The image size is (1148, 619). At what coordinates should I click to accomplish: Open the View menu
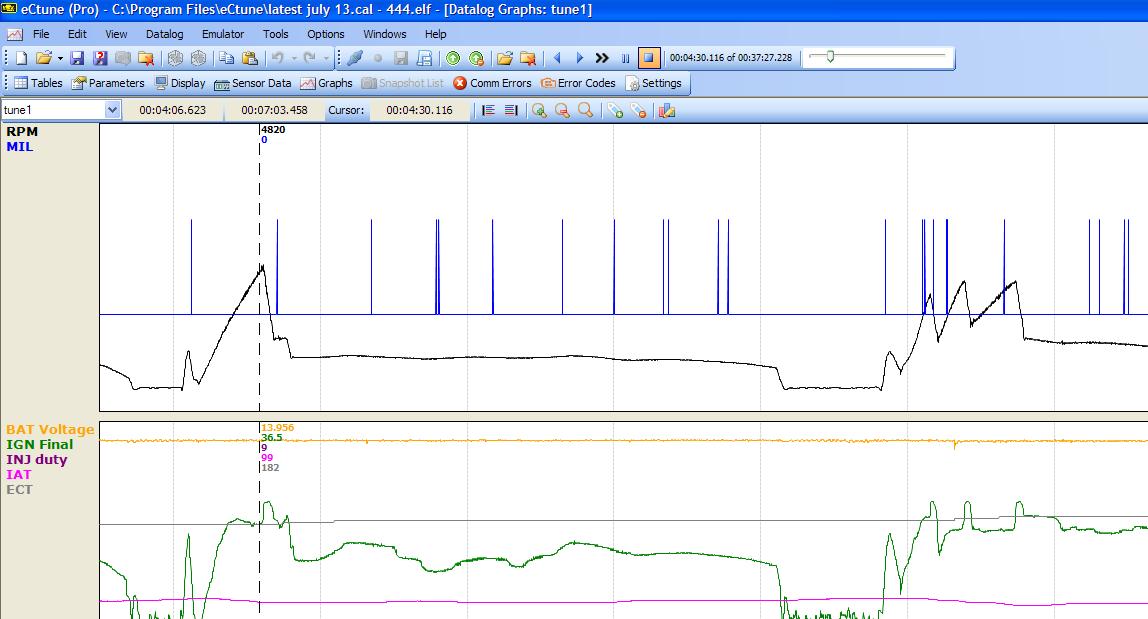click(x=116, y=34)
